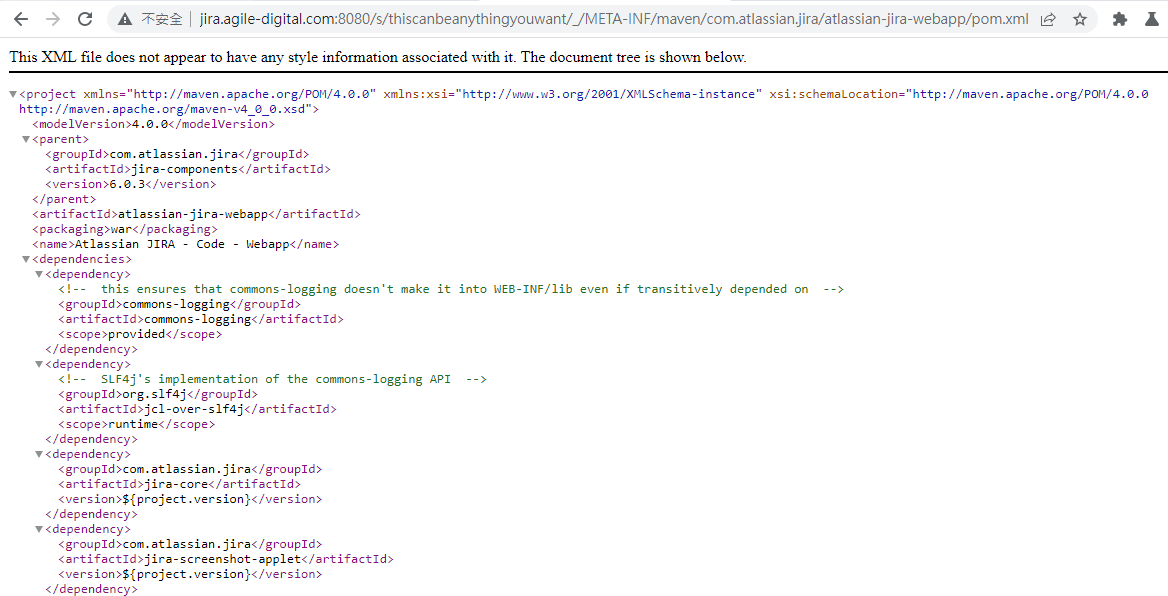The width and height of the screenshot is (1168, 596).
Task: Share this page from the address bar
Action: 1048,19
